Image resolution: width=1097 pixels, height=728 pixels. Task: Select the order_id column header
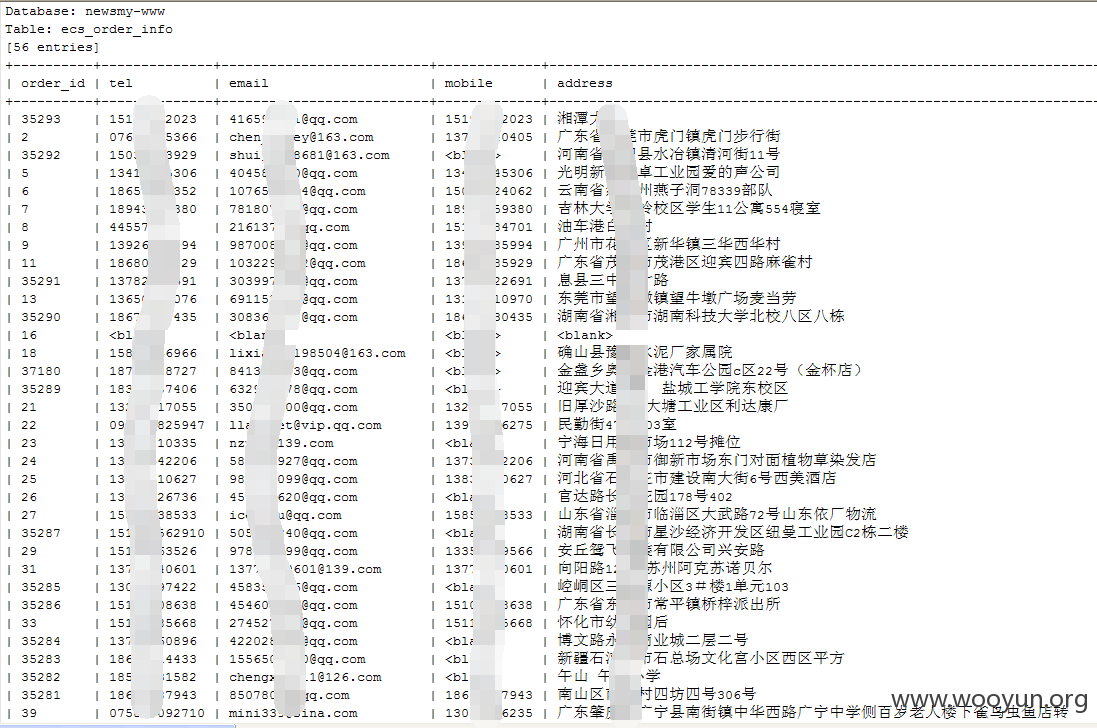52,83
